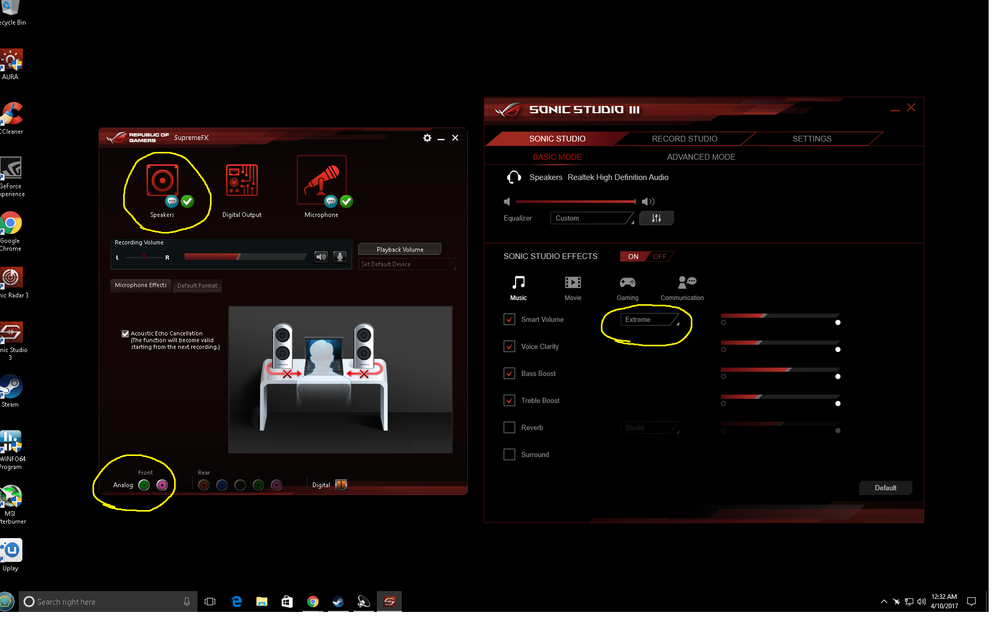This screenshot has width=998, height=624.
Task: Click max volume speaker icon in Sonic Studio
Action: 648,202
